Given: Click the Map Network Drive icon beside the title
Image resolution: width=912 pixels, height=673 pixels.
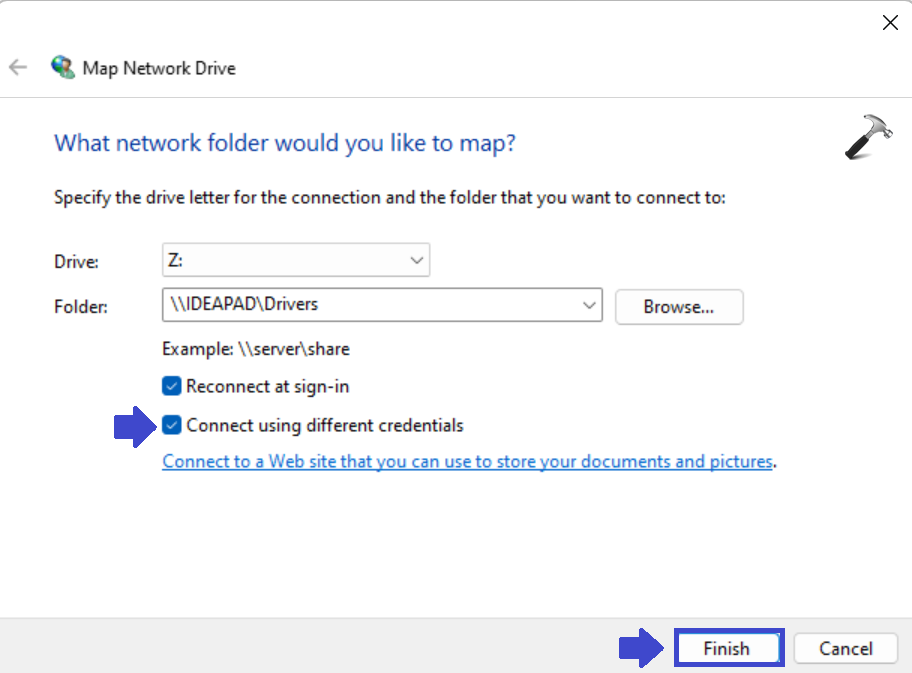Looking at the screenshot, I should (63, 66).
